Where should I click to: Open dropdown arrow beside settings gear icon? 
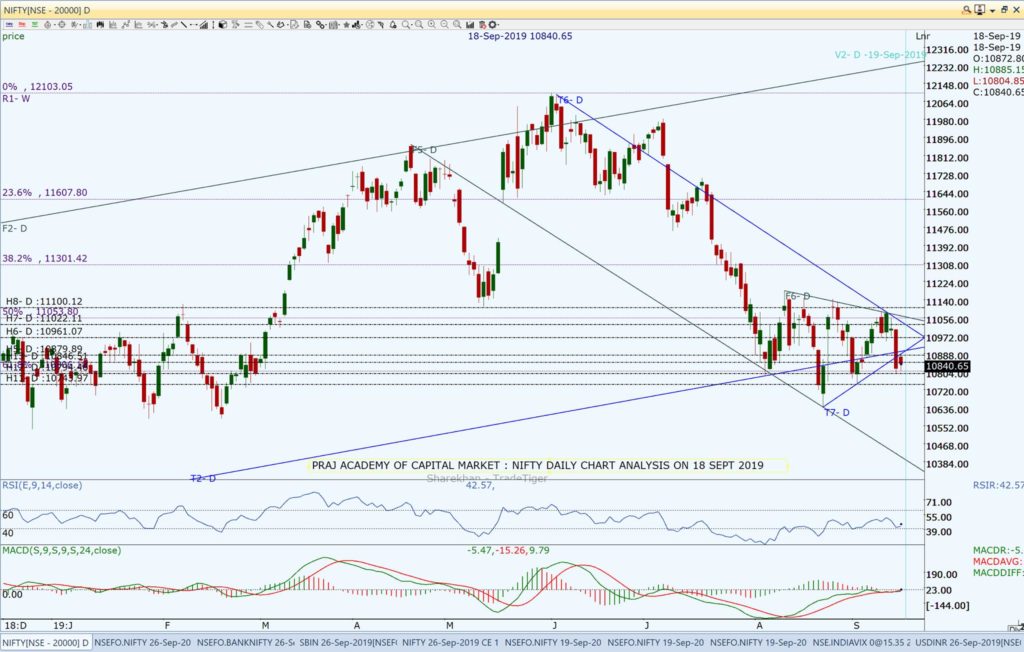click(498, 25)
